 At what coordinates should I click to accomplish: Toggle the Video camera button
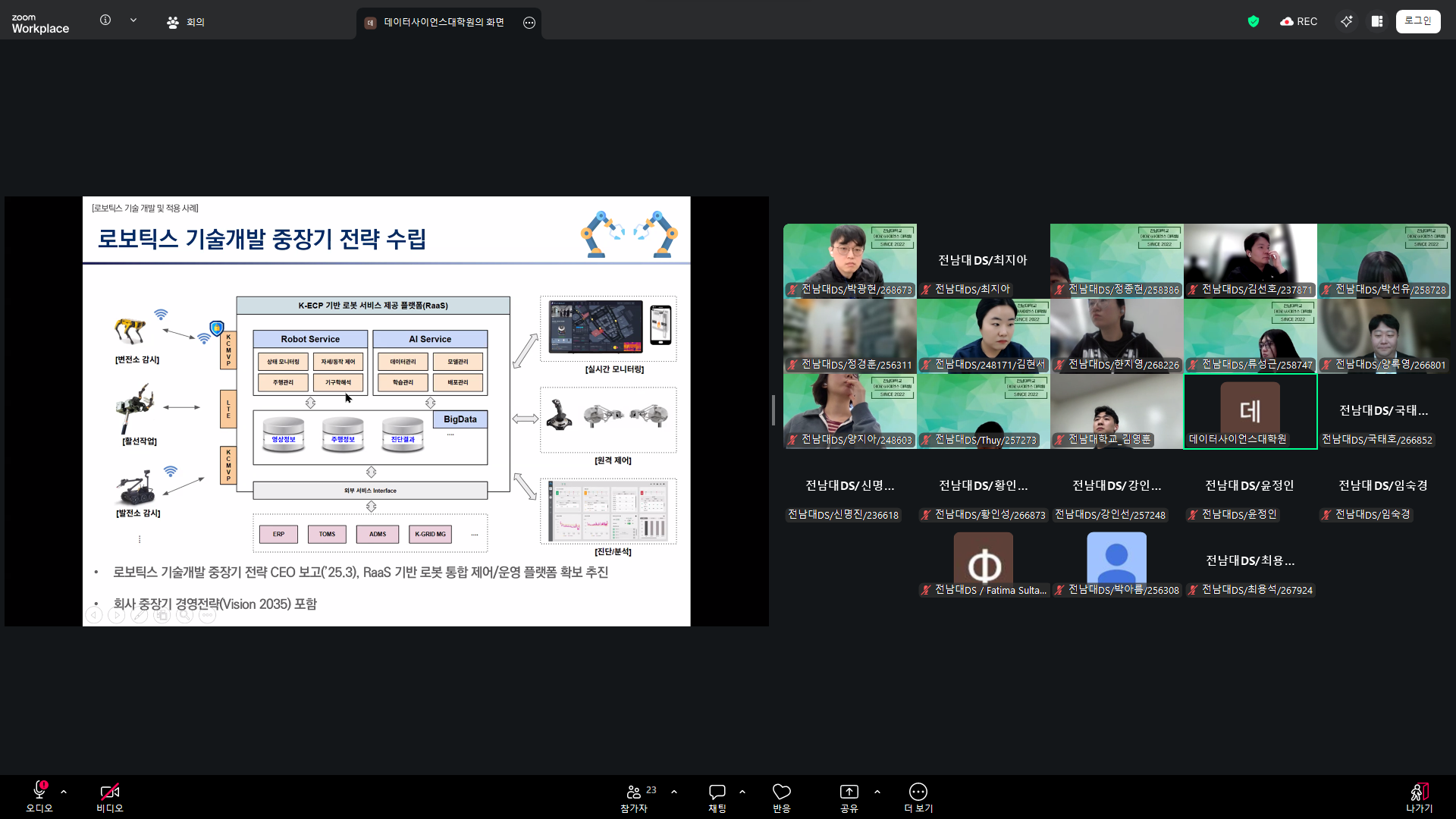109,792
